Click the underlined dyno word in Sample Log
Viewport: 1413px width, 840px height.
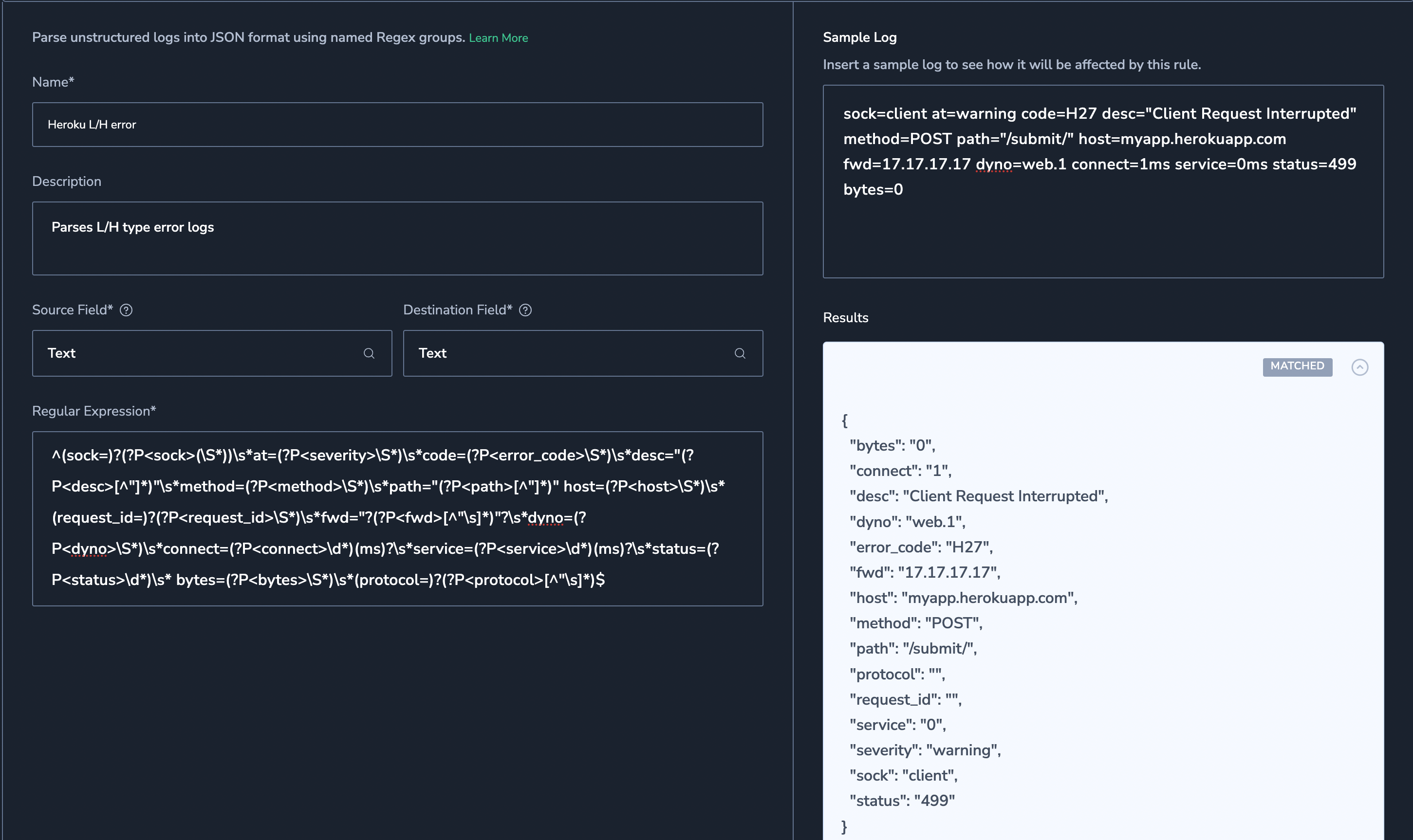(993, 164)
